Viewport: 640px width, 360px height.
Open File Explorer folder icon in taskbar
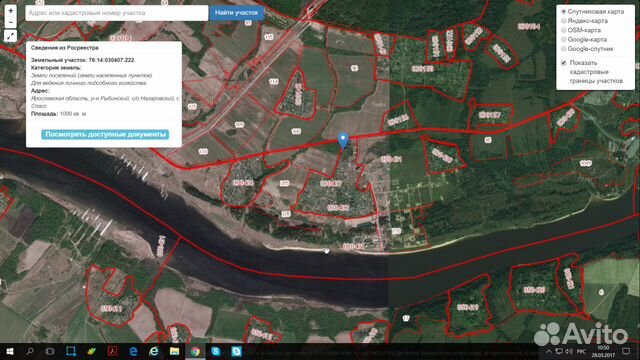174,351
